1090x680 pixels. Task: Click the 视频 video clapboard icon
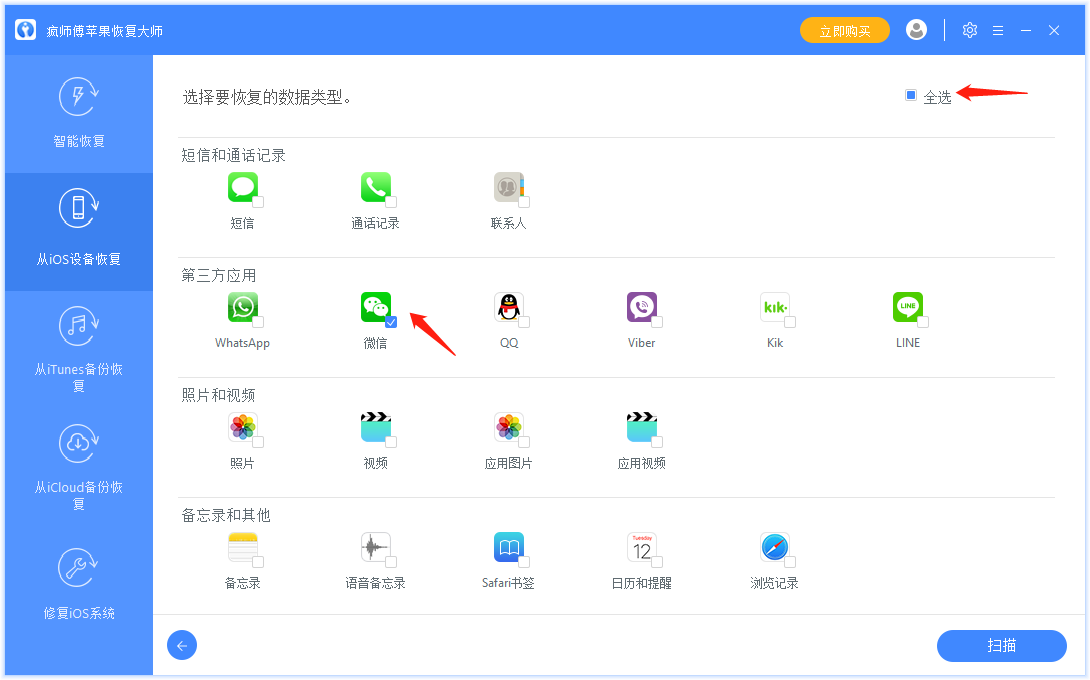375,427
